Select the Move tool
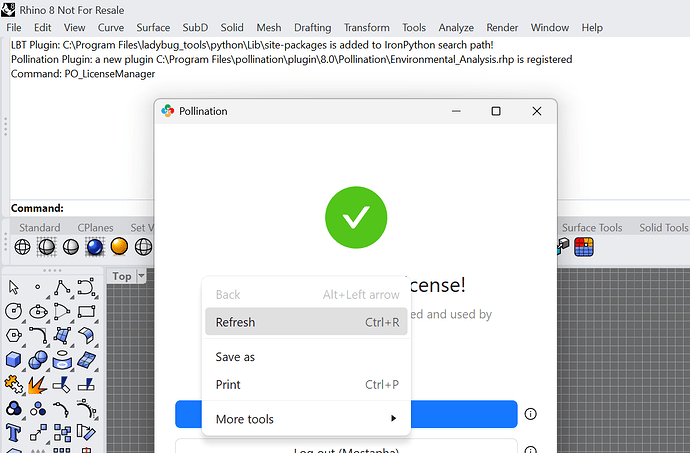 [x=38, y=433]
